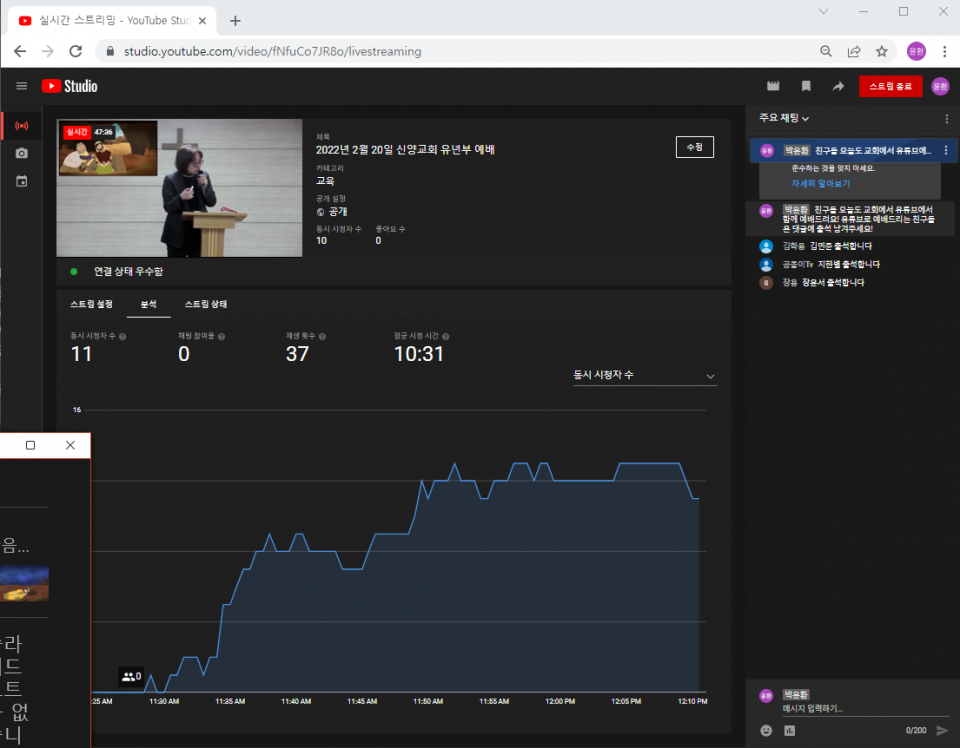The height and width of the screenshot is (748, 960).
Task: Click the clapperboard clip icon in header
Action: pyautogui.click(x=773, y=86)
